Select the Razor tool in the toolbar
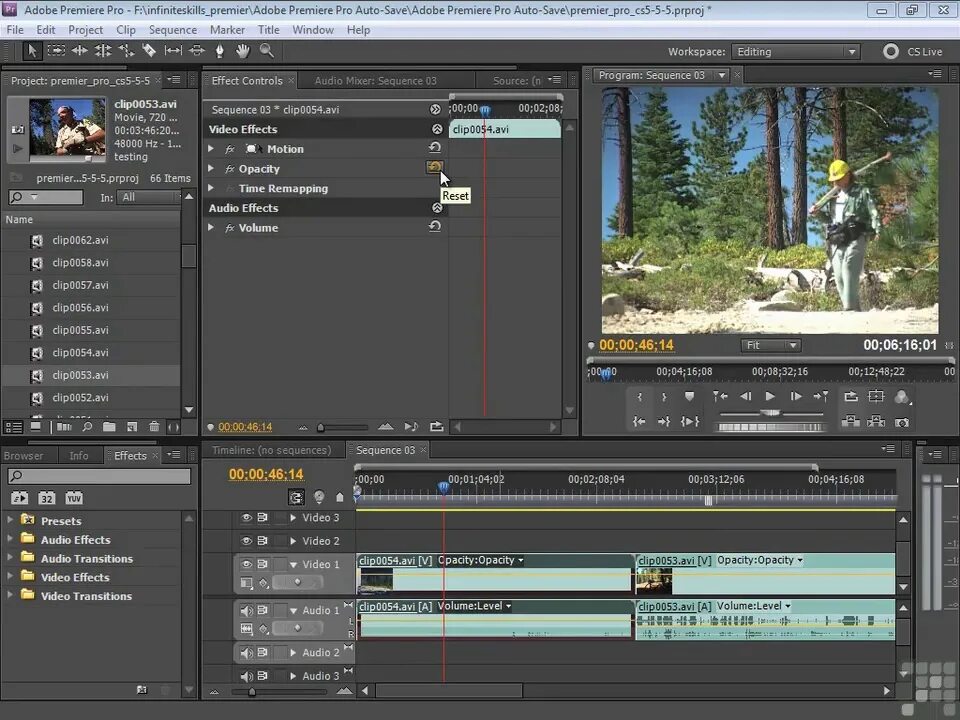 (149, 51)
